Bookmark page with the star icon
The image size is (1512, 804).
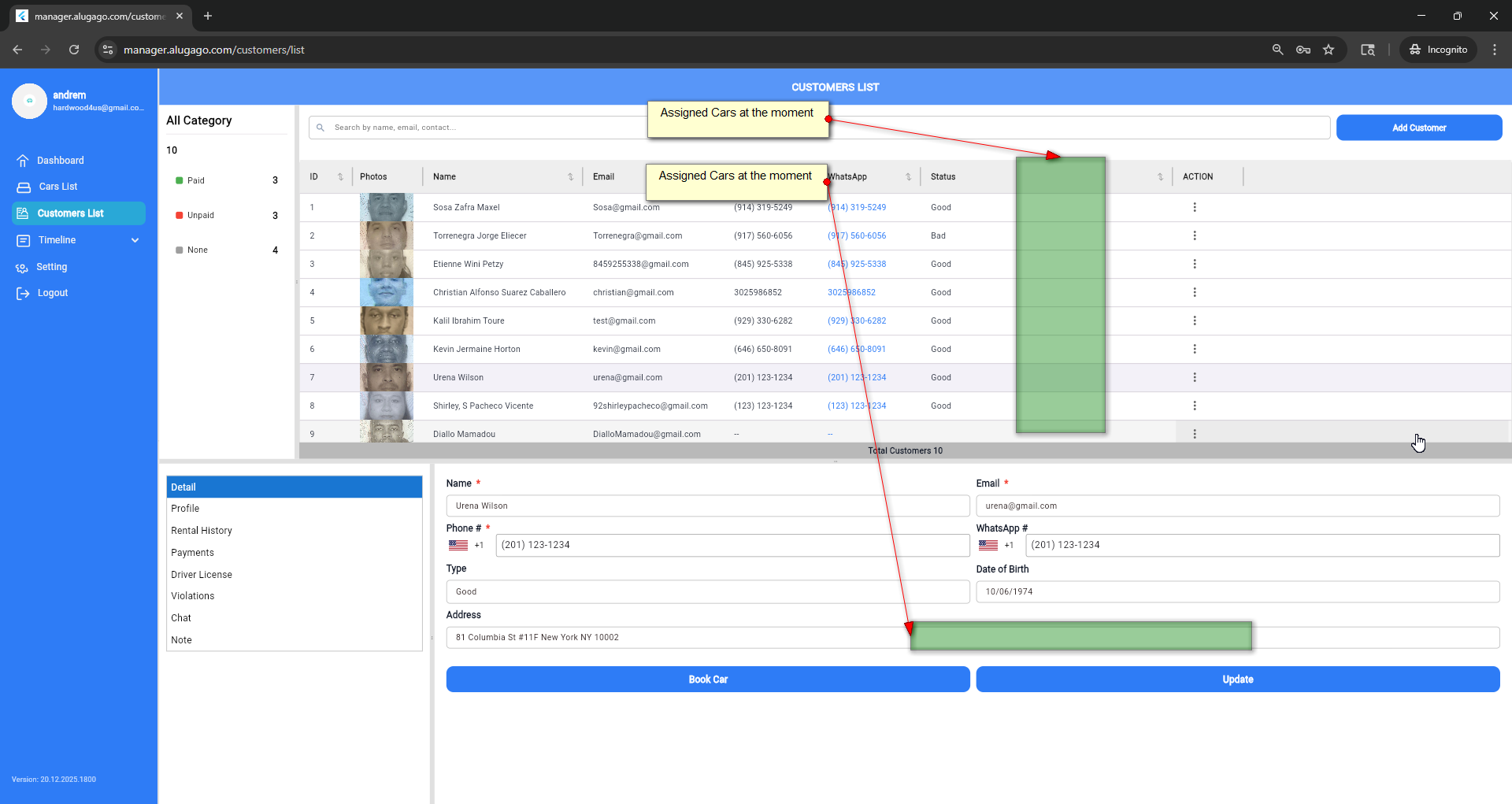point(1329,50)
